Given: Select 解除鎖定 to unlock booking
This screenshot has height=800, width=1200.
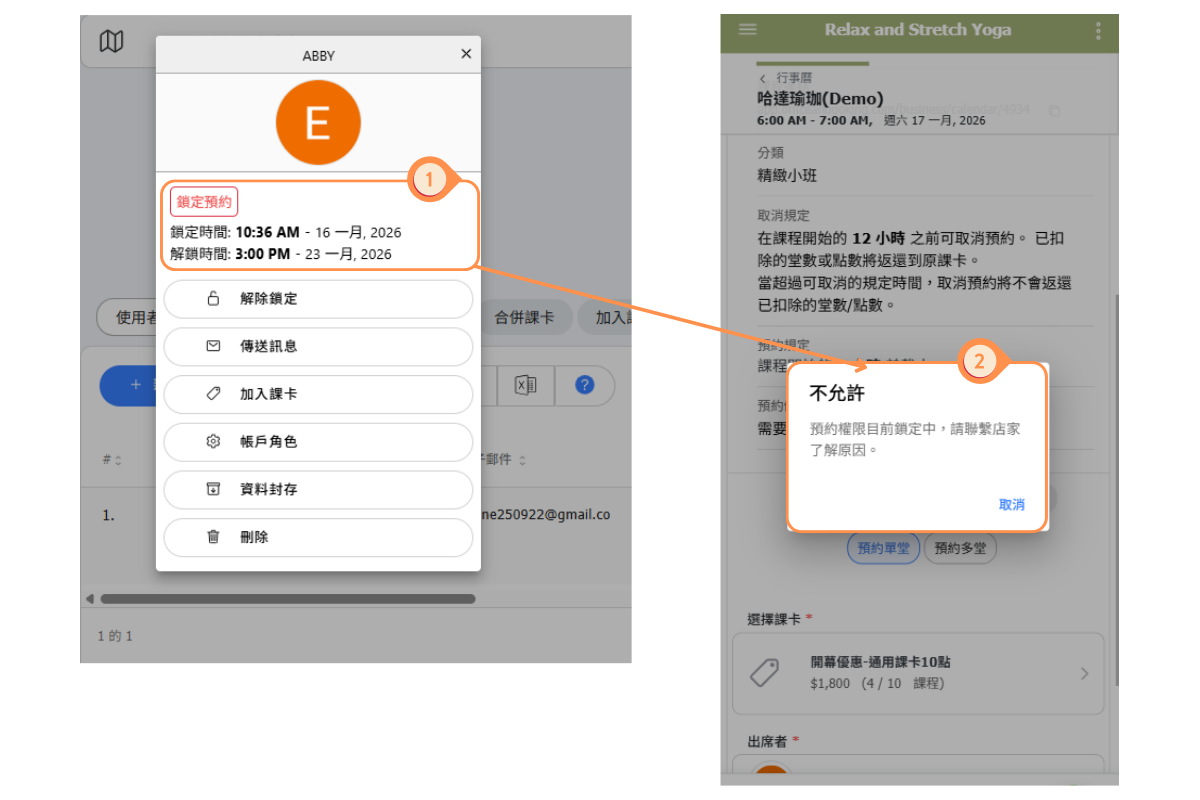Looking at the screenshot, I should coord(317,299).
